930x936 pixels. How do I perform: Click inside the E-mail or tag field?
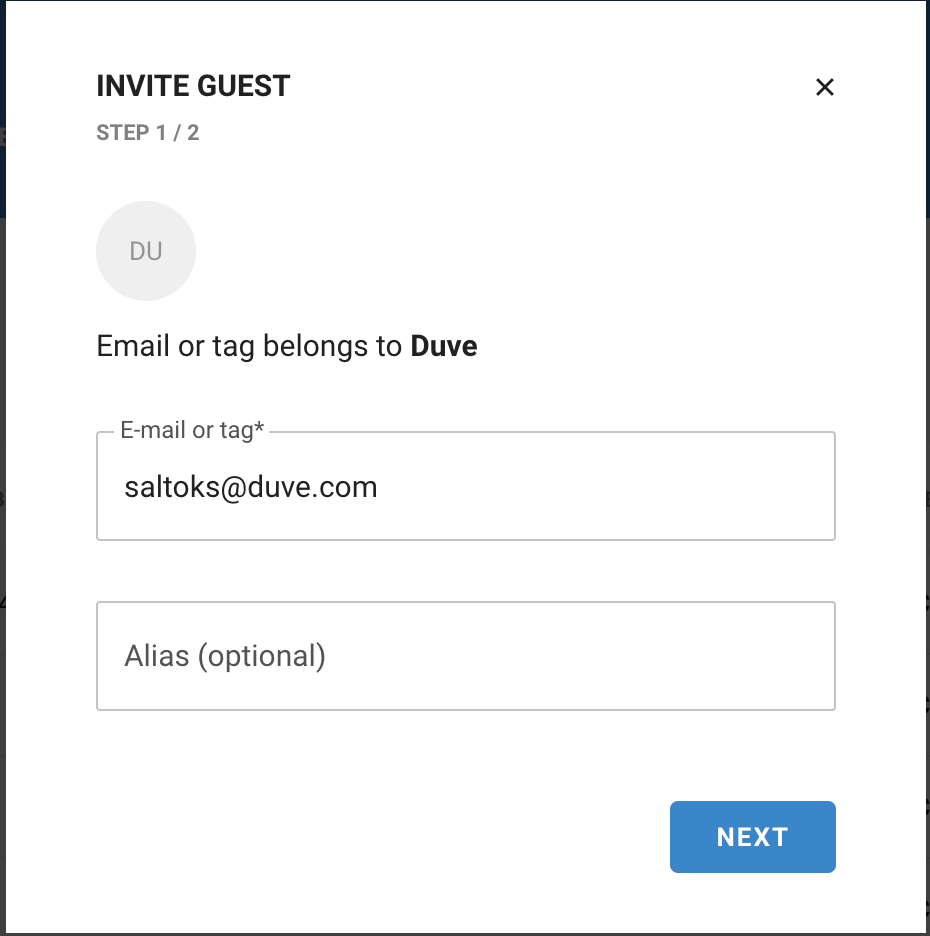pyautogui.click(x=465, y=486)
